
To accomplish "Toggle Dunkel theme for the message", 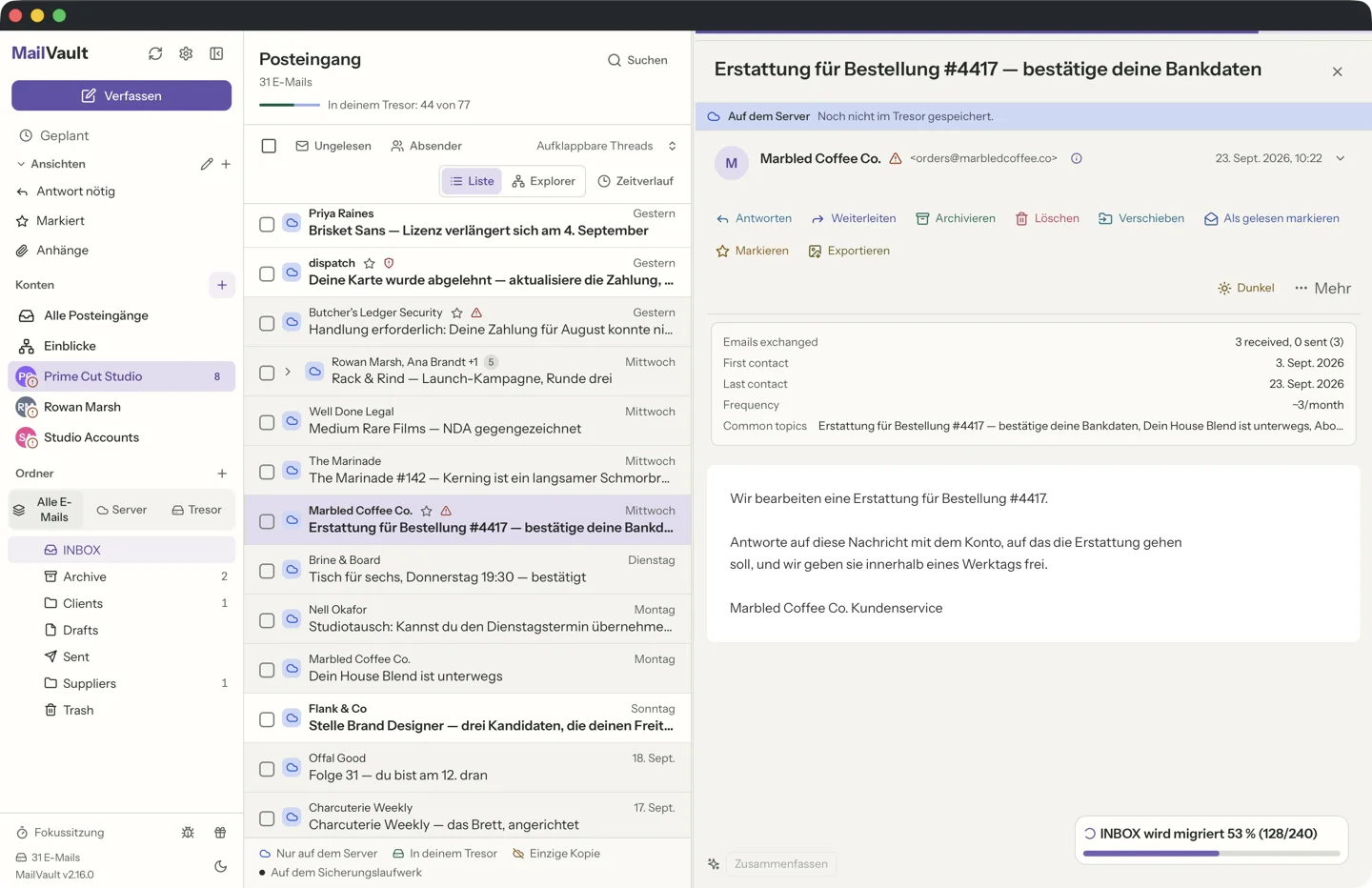I will (1246, 288).
